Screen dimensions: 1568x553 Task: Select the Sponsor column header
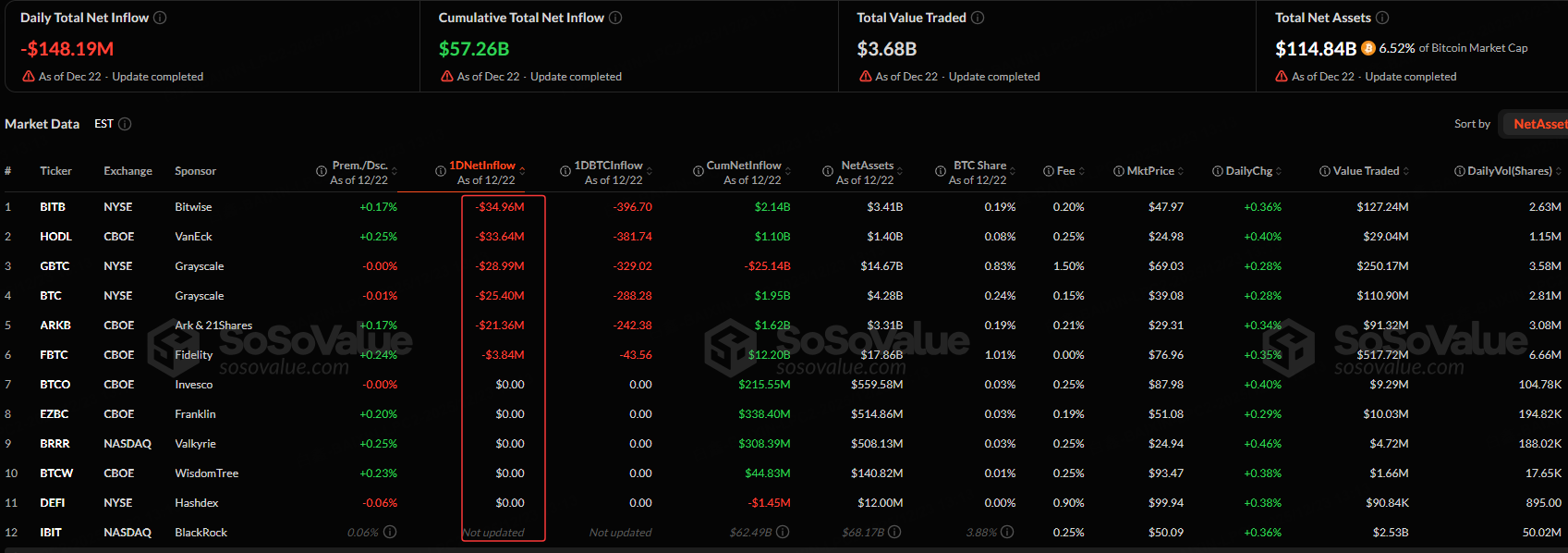tap(196, 171)
